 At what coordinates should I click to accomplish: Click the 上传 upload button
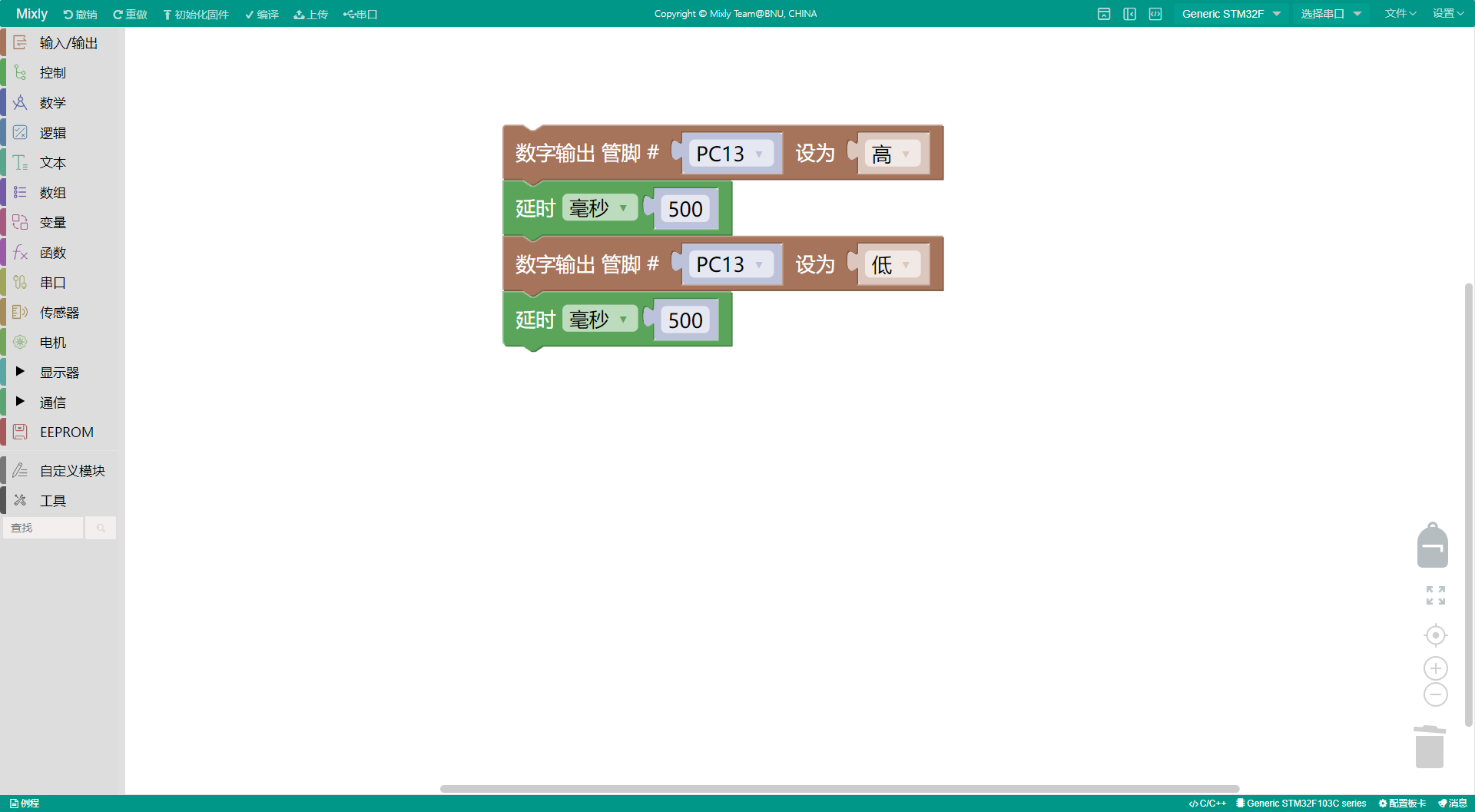pos(311,15)
